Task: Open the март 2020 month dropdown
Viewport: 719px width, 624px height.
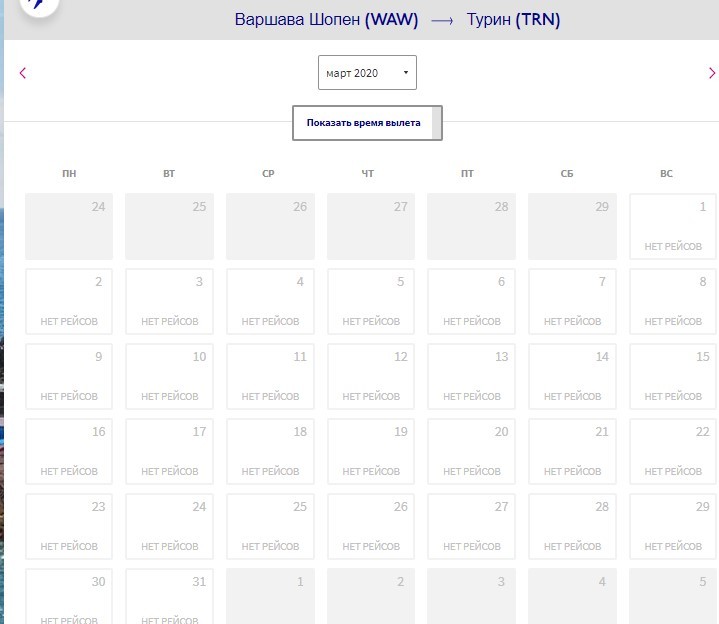Action: (x=367, y=73)
